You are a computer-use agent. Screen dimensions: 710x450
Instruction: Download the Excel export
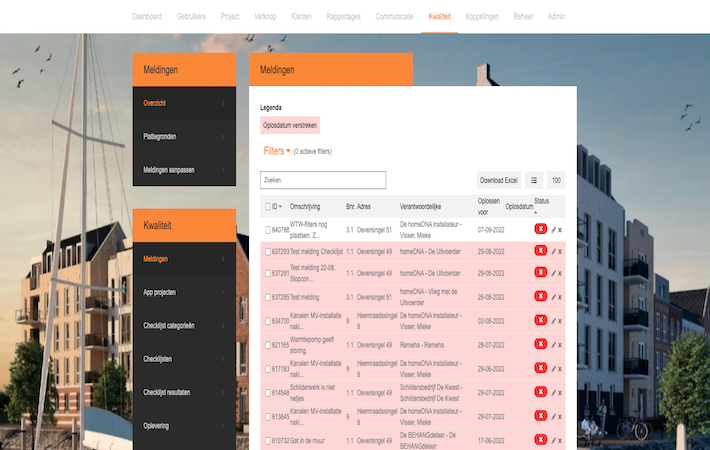coord(499,180)
